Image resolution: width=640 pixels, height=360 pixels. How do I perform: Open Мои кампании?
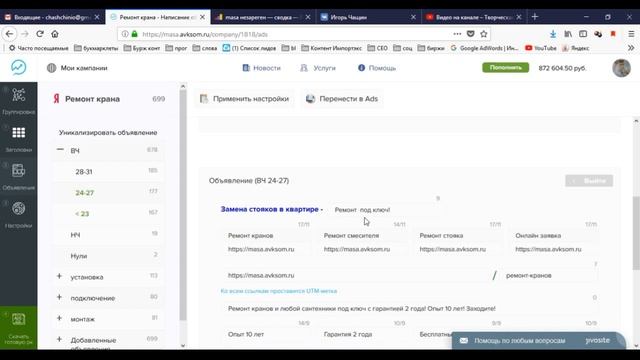[77, 68]
